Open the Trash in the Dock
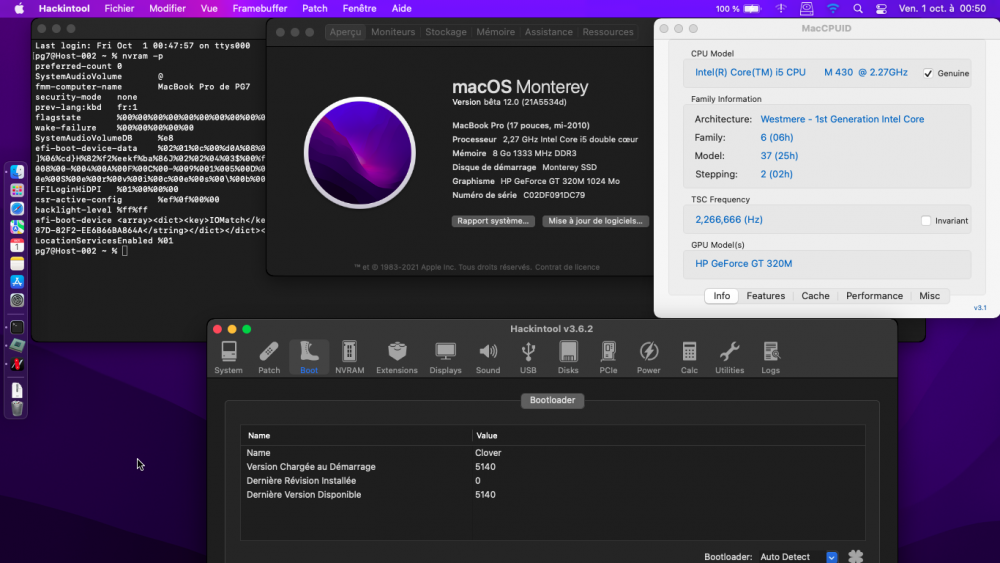Screen dimensions: 1000x563 (17, 409)
